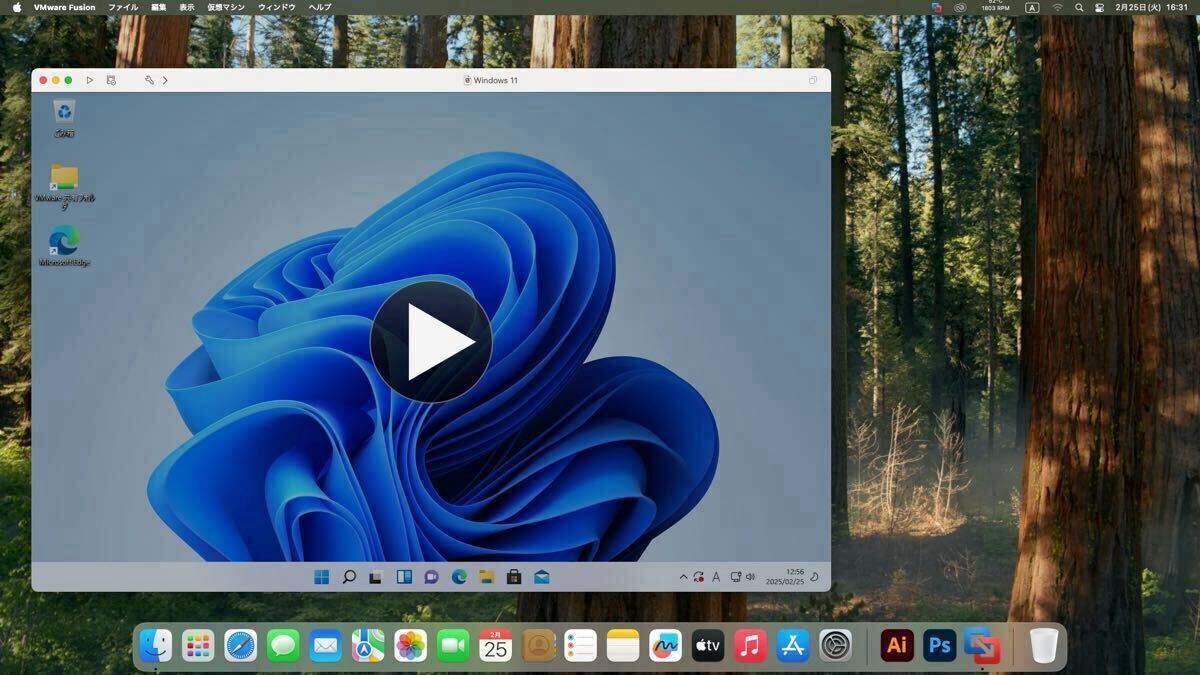Open Safari in the Dock
The height and width of the screenshot is (675, 1200).
click(240, 646)
